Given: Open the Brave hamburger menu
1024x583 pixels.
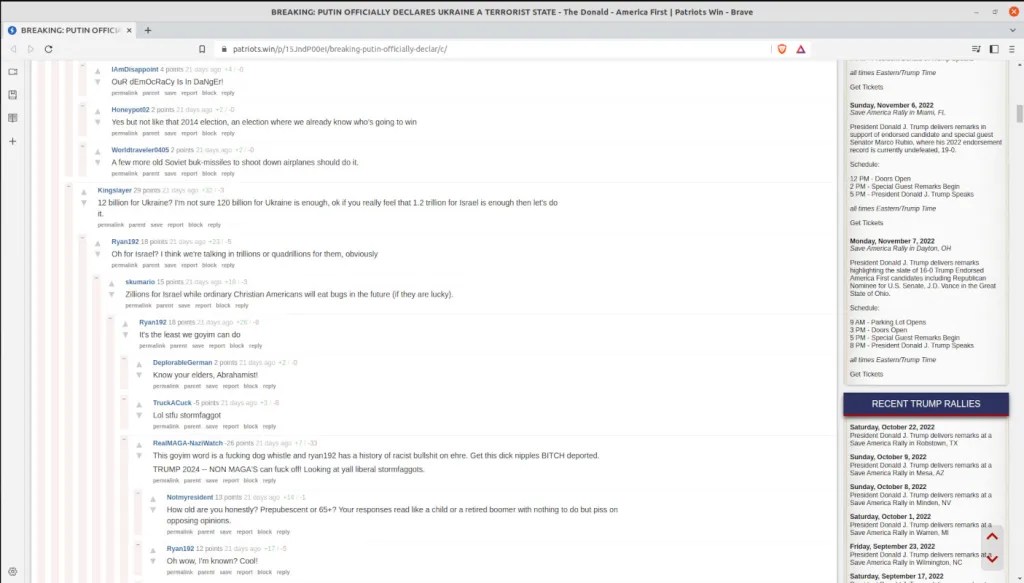Looking at the screenshot, I should click(x=1012, y=49).
